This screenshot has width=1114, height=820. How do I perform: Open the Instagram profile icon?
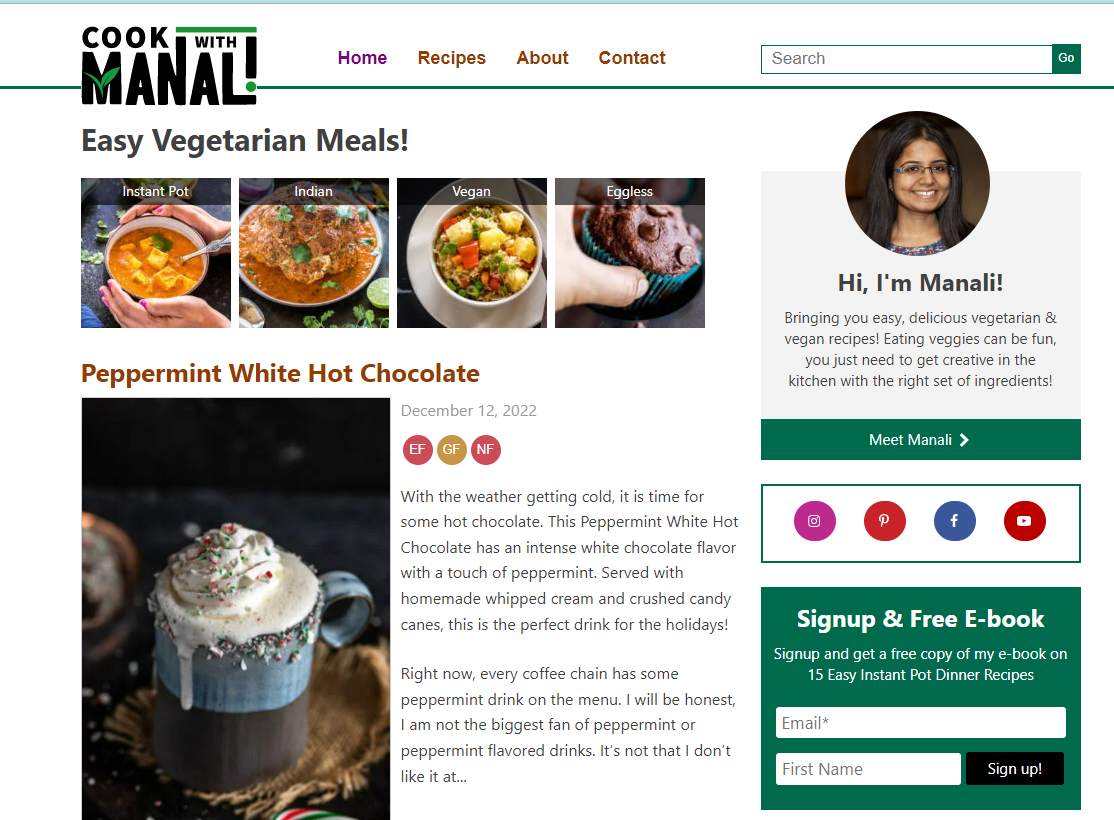coord(814,521)
